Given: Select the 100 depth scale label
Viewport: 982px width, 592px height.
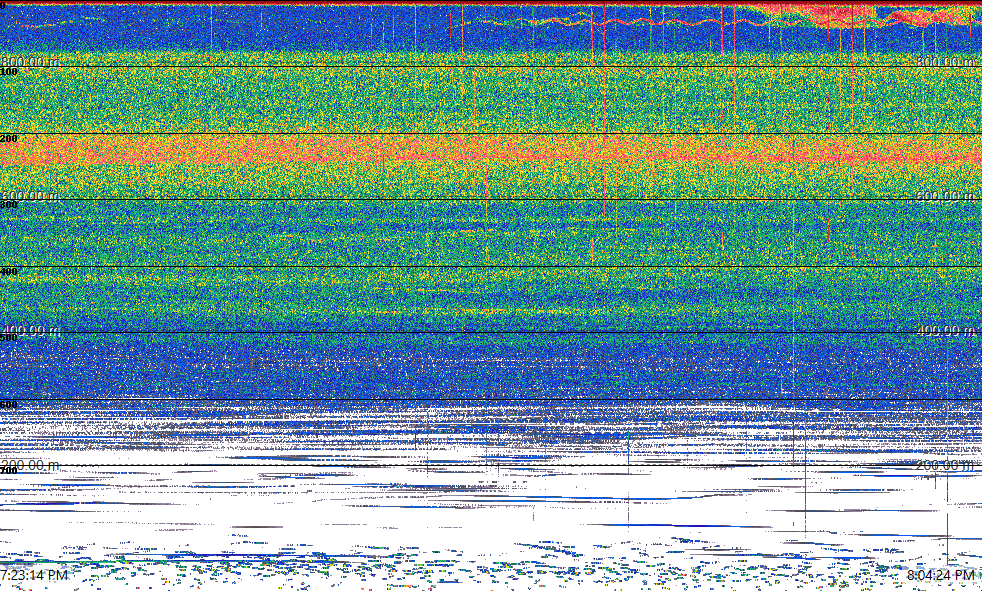Looking at the screenshot, I should (x=9, y=72).
